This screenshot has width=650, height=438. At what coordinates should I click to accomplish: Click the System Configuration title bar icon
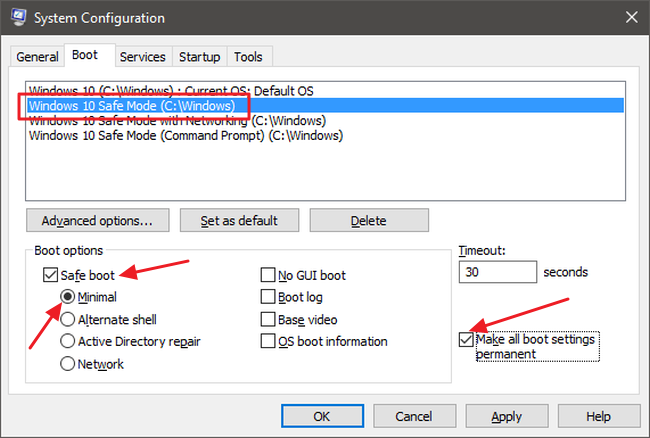[x=17, y=18]
